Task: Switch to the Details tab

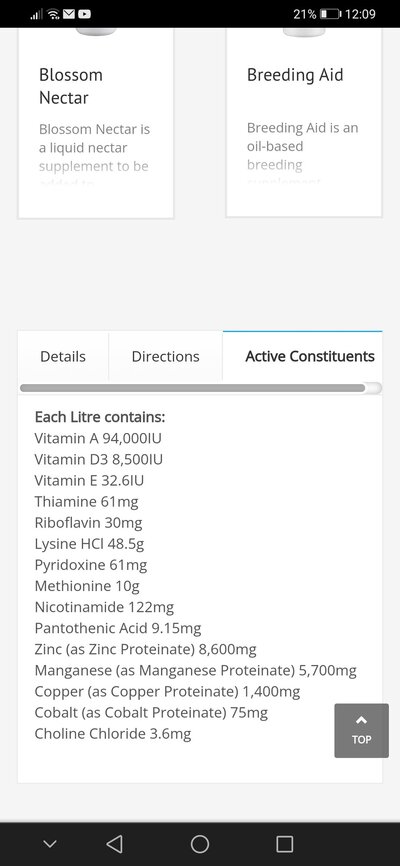Action: [x=63, y=356]
